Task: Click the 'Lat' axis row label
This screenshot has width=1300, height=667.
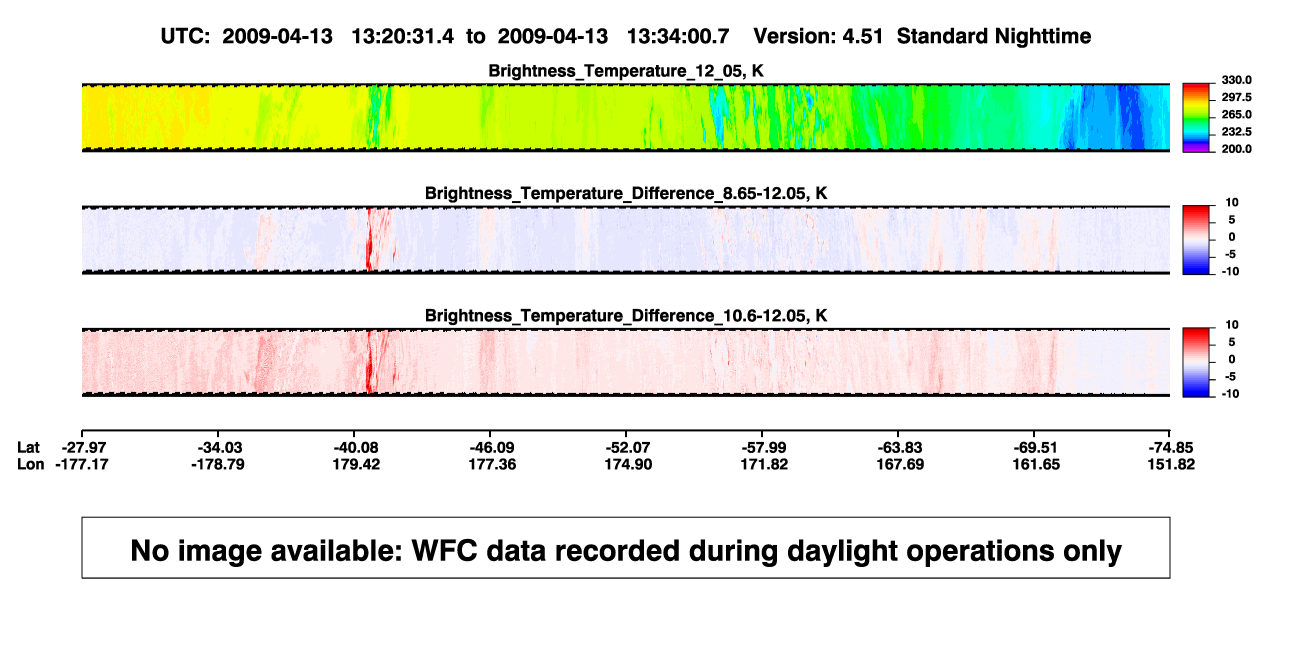Action: (30, 447)
